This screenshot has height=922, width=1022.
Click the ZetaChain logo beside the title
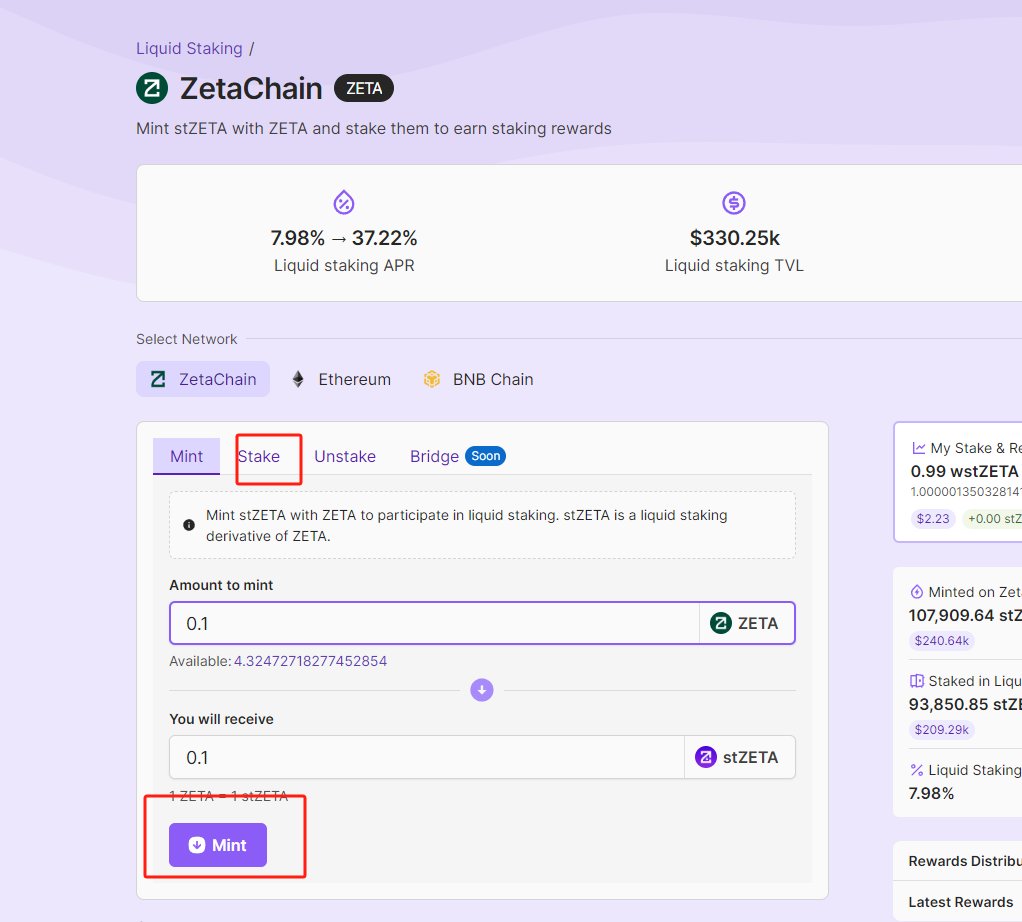click(x=152, y=88)
